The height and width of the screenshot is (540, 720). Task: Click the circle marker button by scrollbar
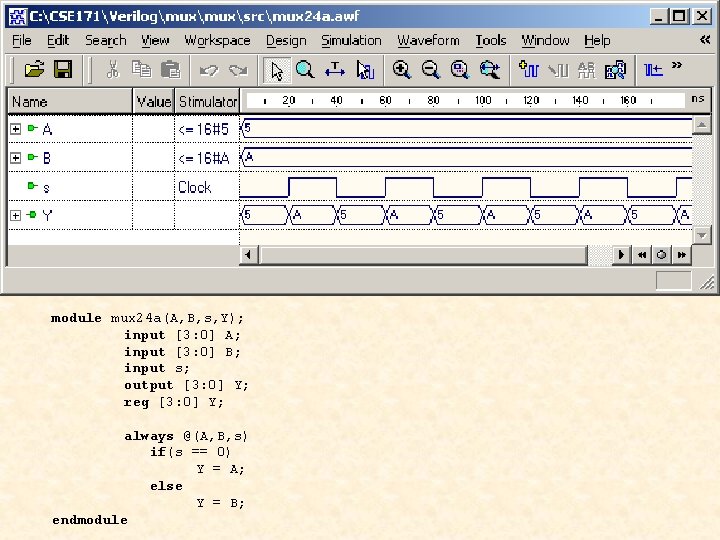pyautogui.click(x=661, y=255)
